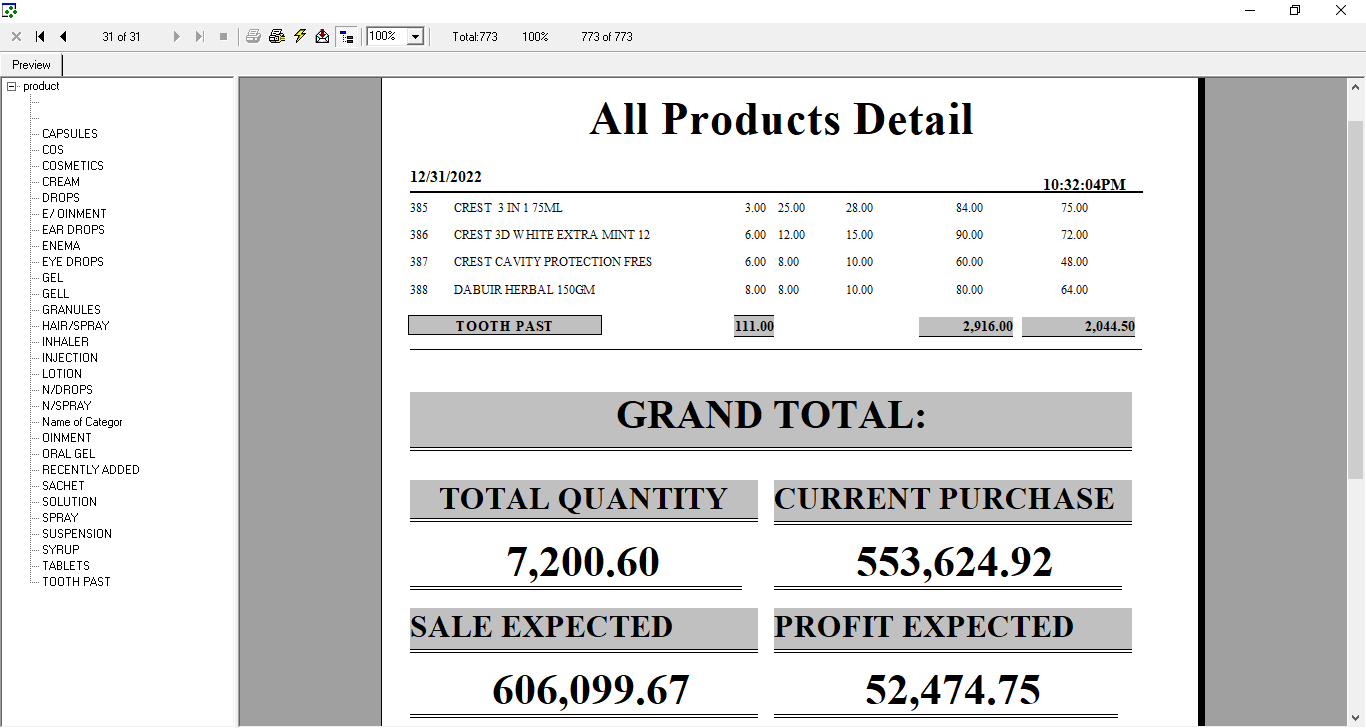This screenshot has height=728, width=1366.
Task: Click current purchase value 553,624.92
Action: [x=954, y=562]
